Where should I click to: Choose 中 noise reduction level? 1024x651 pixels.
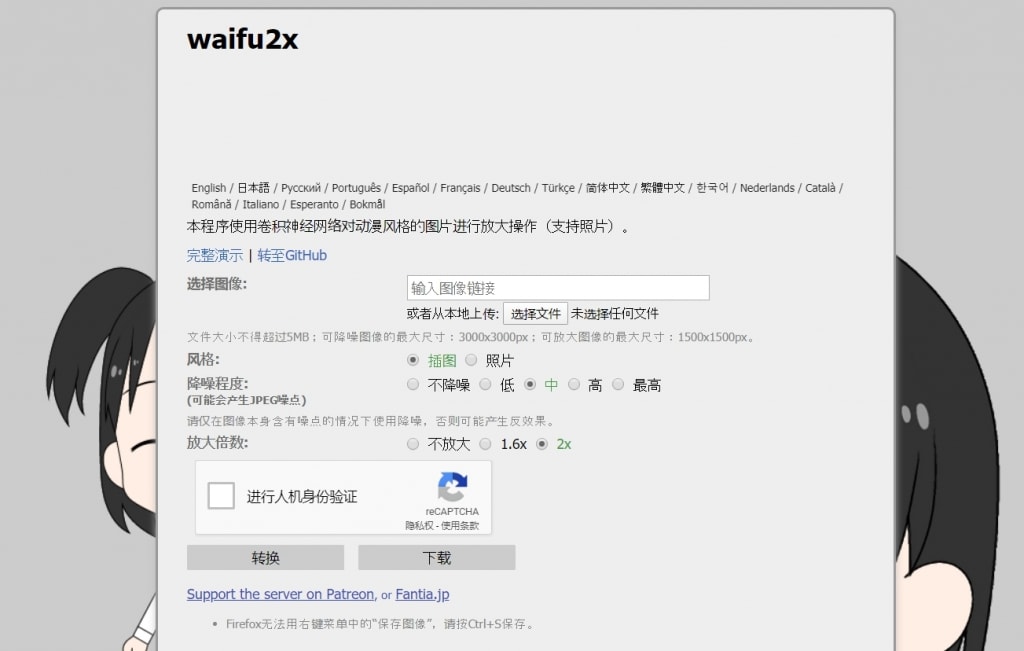click(x=530, y=385)
